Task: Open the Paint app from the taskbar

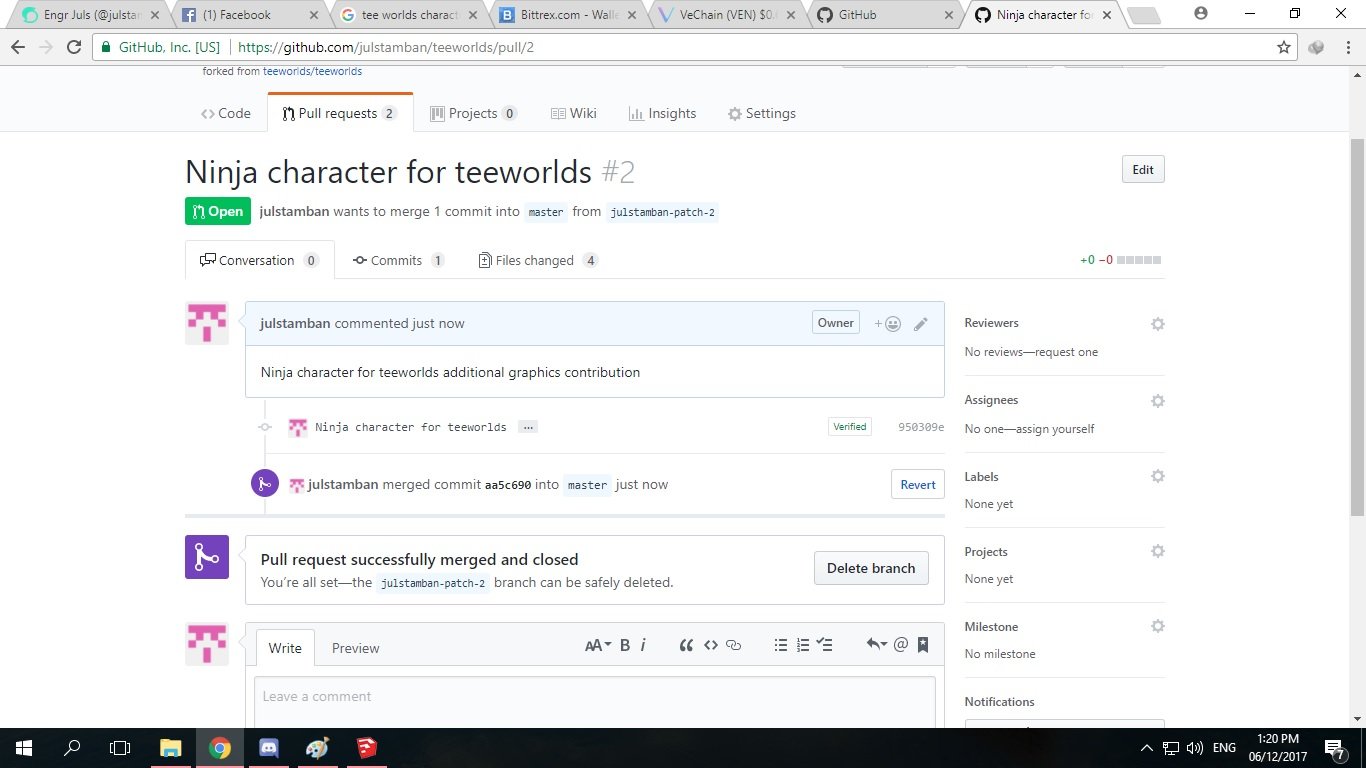Action: 317,748
